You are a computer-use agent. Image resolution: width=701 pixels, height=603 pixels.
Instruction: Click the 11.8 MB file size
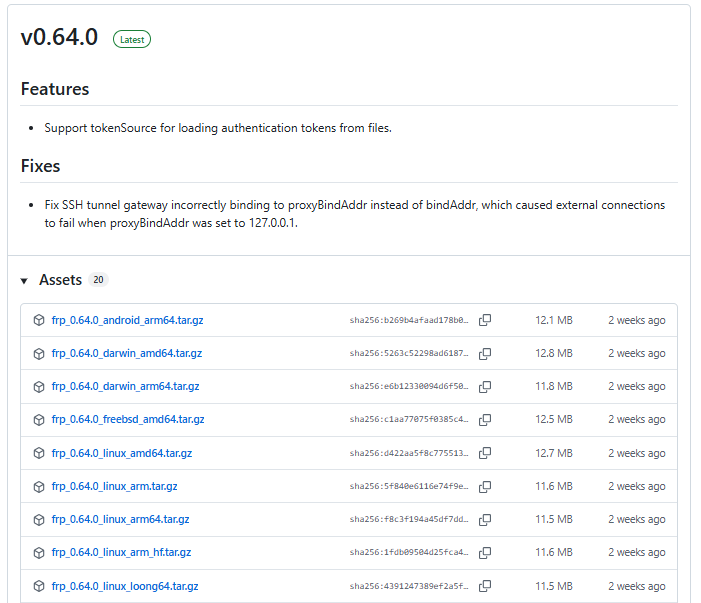point(554,386)
